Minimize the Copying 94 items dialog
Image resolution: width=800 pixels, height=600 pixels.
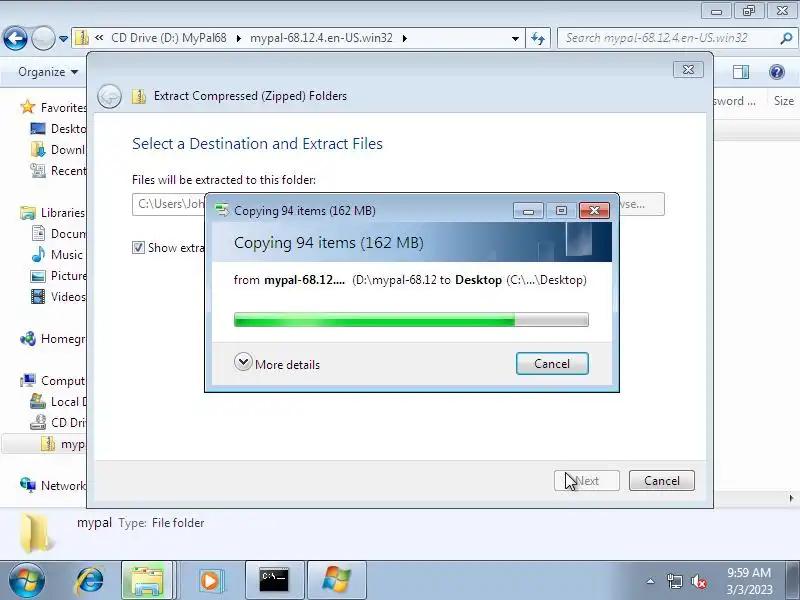coord(528,211)
